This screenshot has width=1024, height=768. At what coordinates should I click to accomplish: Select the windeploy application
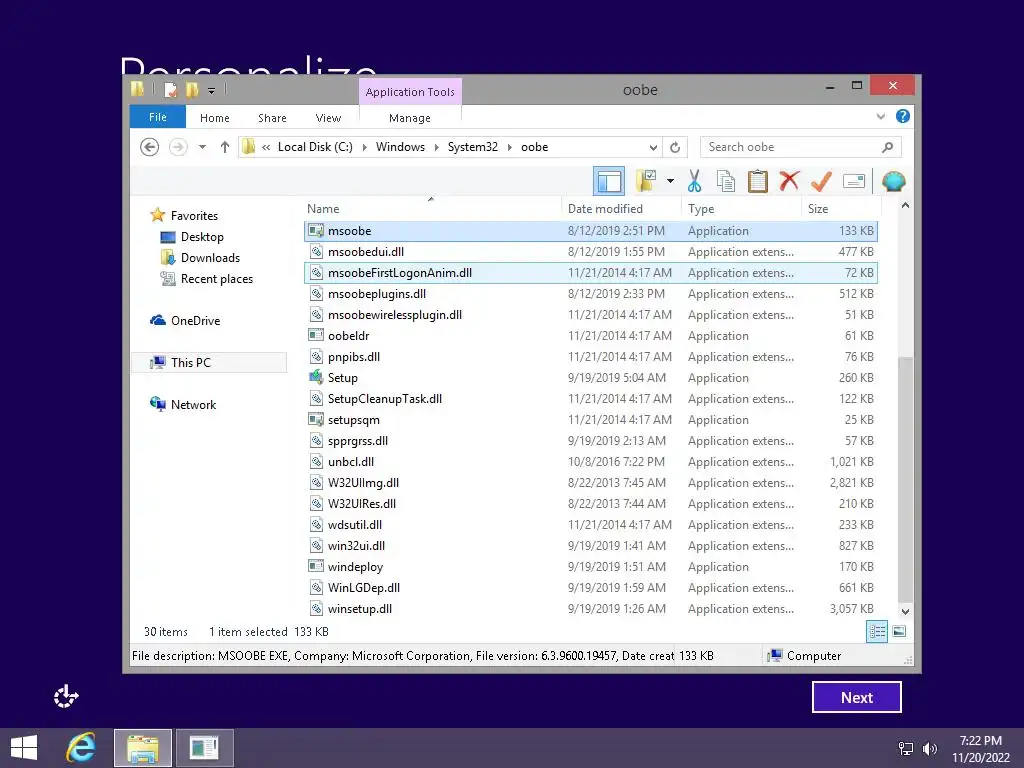[590, 566]
